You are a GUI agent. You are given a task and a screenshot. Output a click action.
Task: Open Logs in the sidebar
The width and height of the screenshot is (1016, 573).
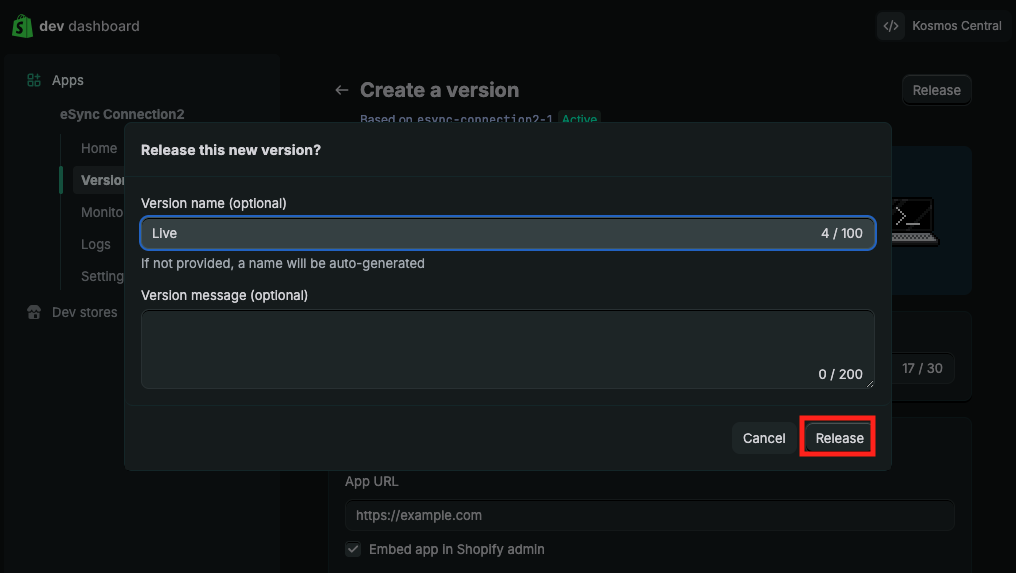click(96, 244)
